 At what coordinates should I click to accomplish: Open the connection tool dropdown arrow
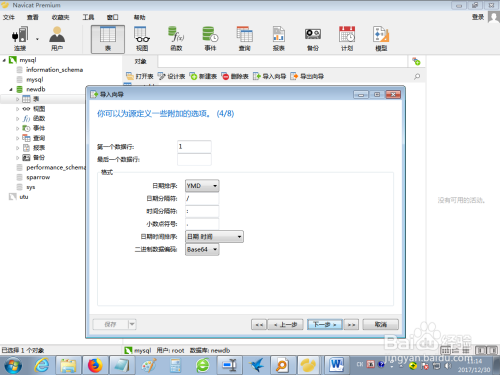(37, 39)
